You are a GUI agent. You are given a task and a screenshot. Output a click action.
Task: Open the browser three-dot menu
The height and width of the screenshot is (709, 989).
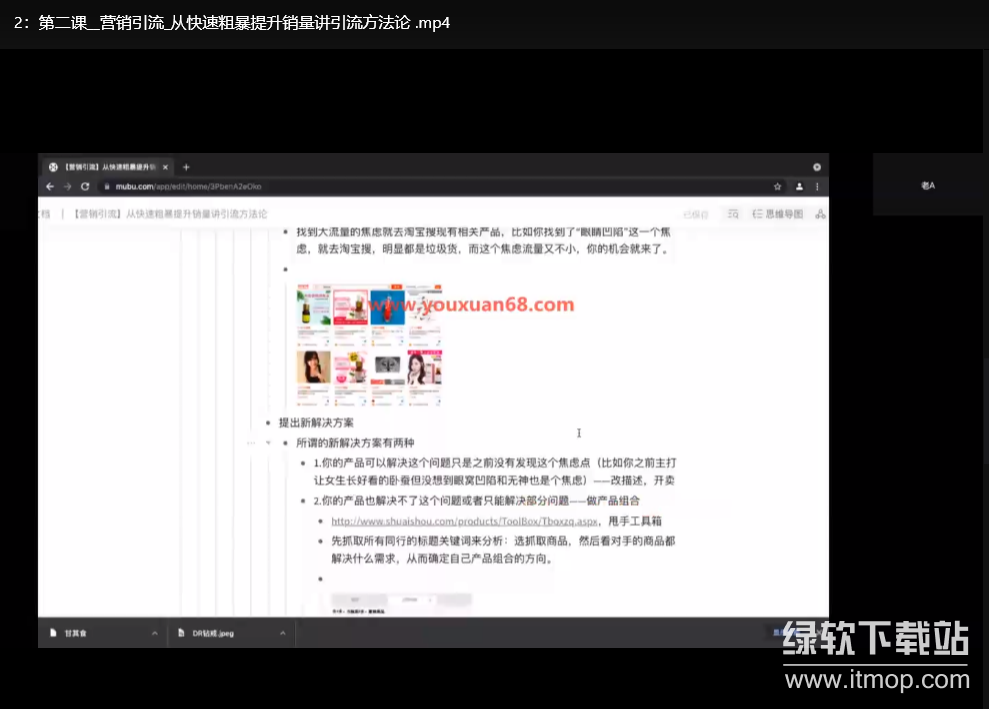pyautogui.click(x=817, y=187)
